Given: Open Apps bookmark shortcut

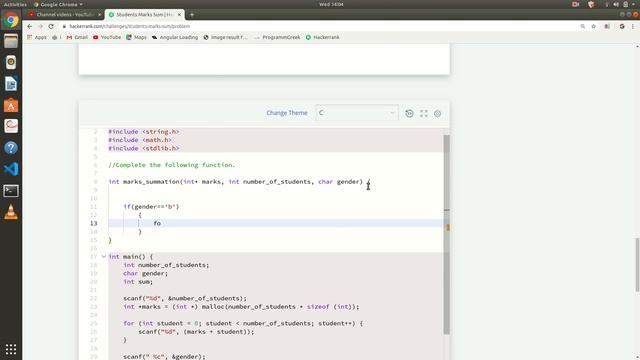Looking at the screenshot, I should (37, 37).
